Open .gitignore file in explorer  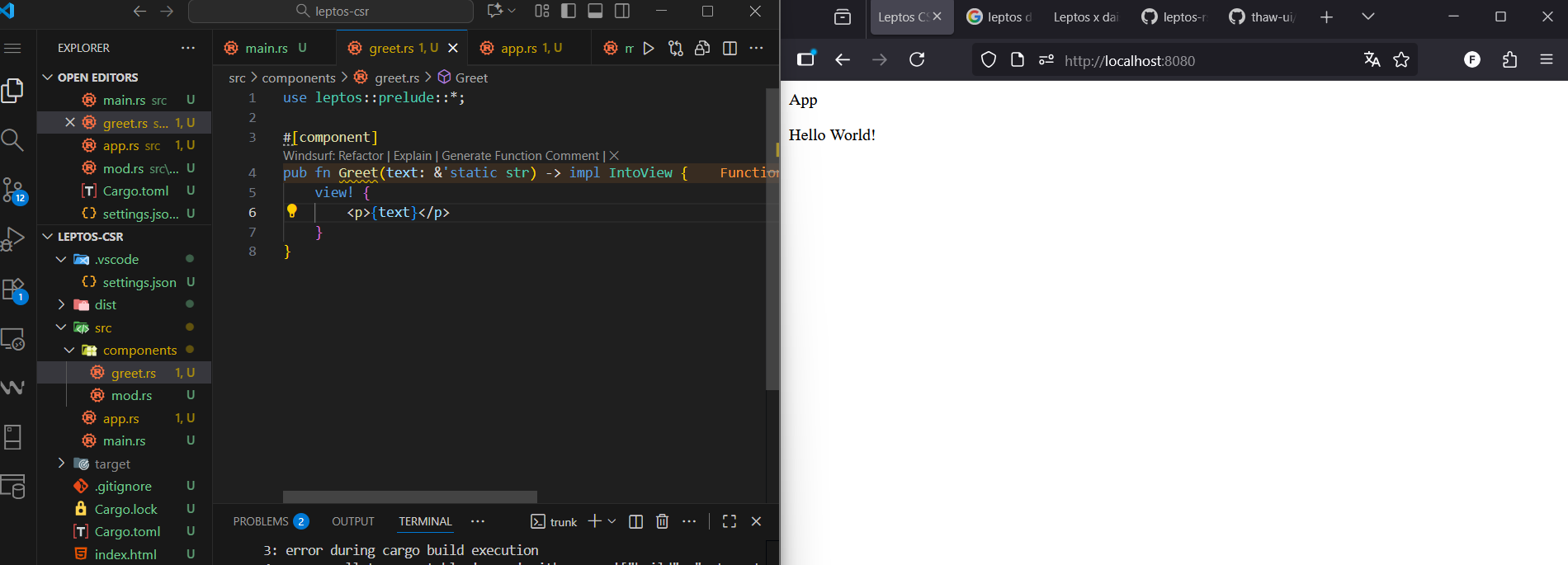pos(124,487)
